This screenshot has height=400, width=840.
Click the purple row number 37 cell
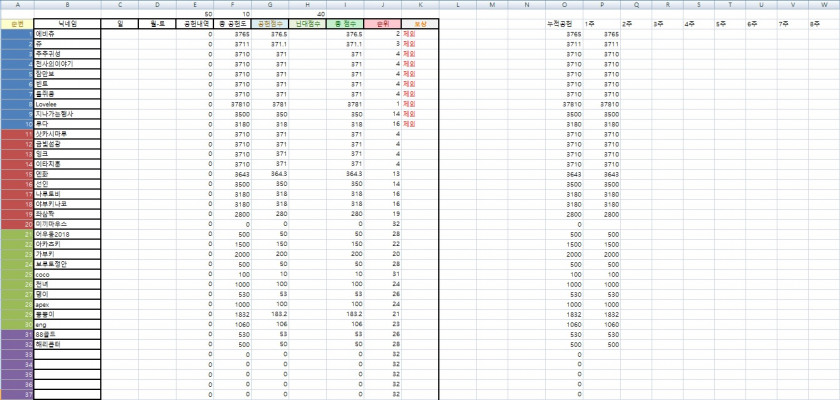point(17,393)
